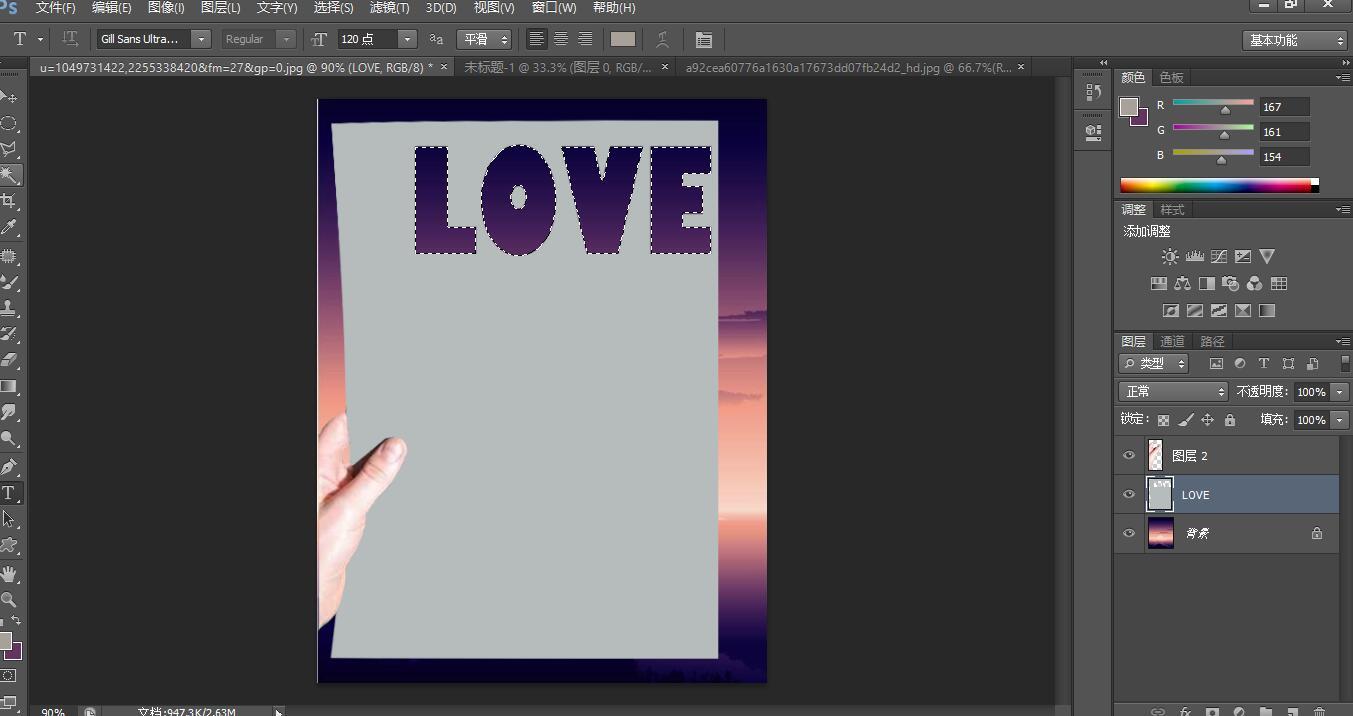Click the Create Warped Text icon
Viewport: 1353px width, 716px height.
tap(662, 40)
